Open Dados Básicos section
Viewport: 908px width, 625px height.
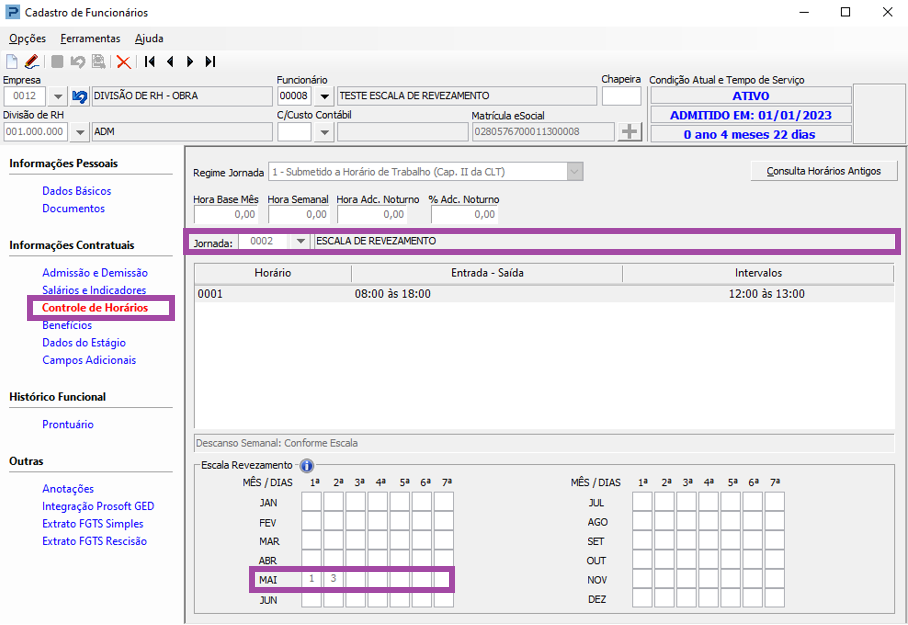[x=76, y=191]
